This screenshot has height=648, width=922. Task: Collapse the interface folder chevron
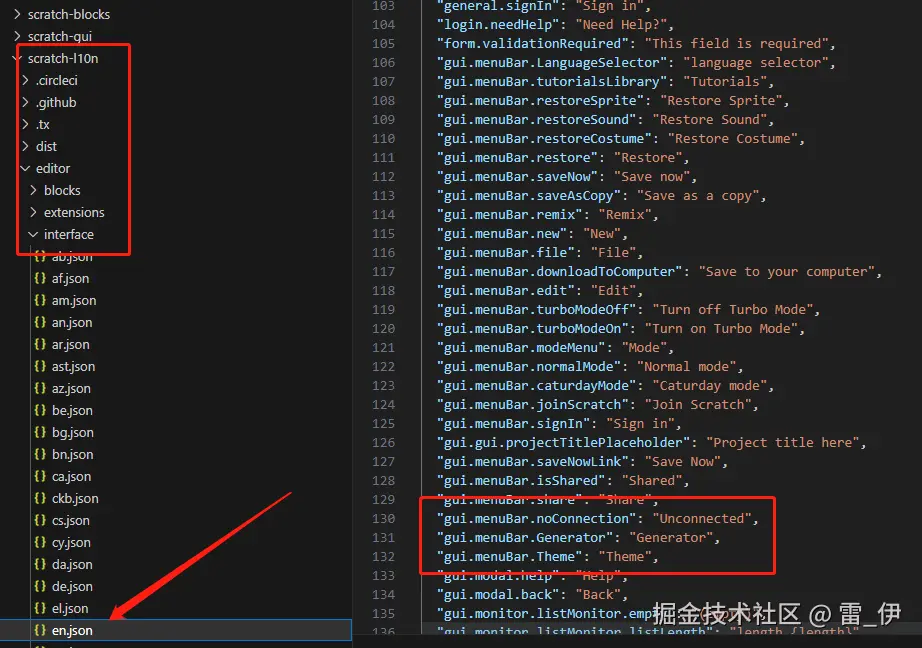[x=34, y=234]
